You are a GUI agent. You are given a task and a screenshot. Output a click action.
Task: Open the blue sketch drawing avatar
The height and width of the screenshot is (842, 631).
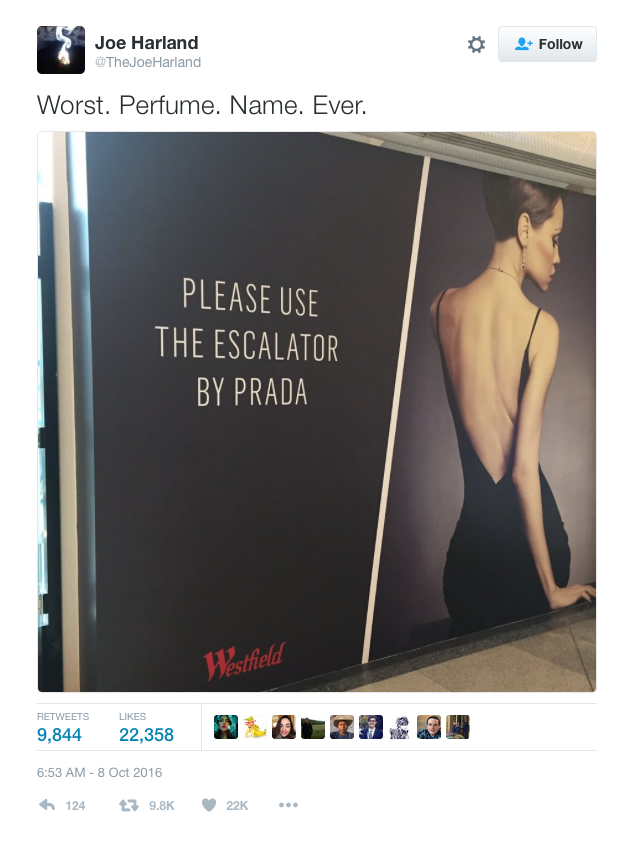pyautogui.click(x=399, y=727)
